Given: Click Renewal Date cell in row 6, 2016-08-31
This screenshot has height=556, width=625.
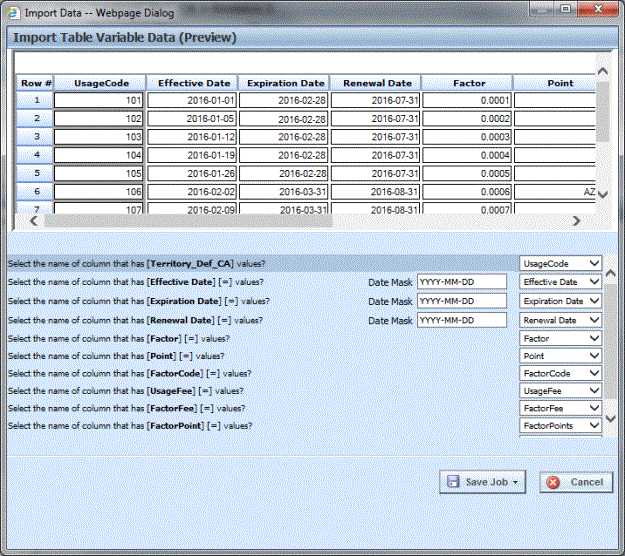Looking at the screenshot, I should [x=375, y=192].
